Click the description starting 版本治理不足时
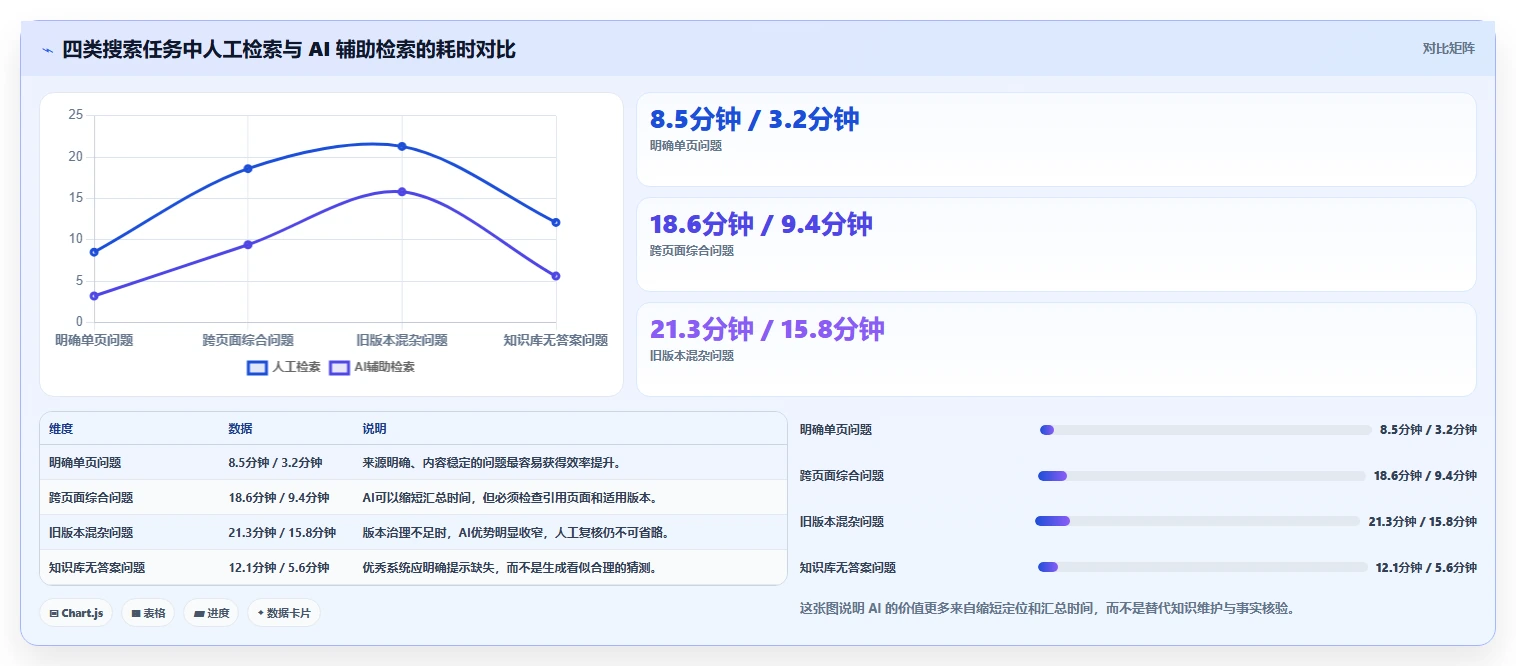This screenshot has height=666, width=1516. 515,532
